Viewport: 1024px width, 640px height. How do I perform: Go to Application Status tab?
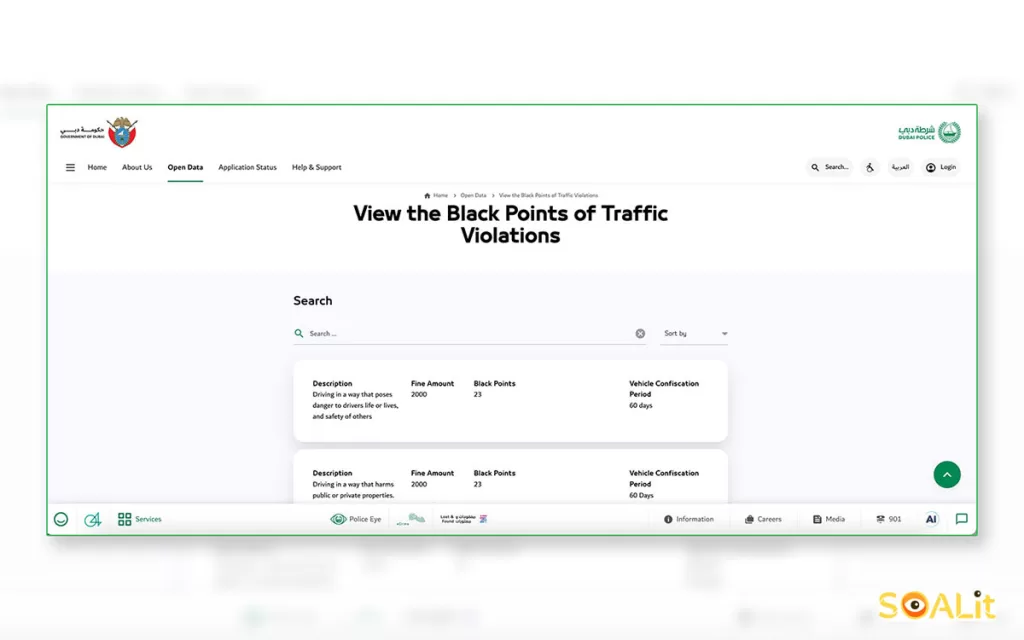[x=247, y=168]
